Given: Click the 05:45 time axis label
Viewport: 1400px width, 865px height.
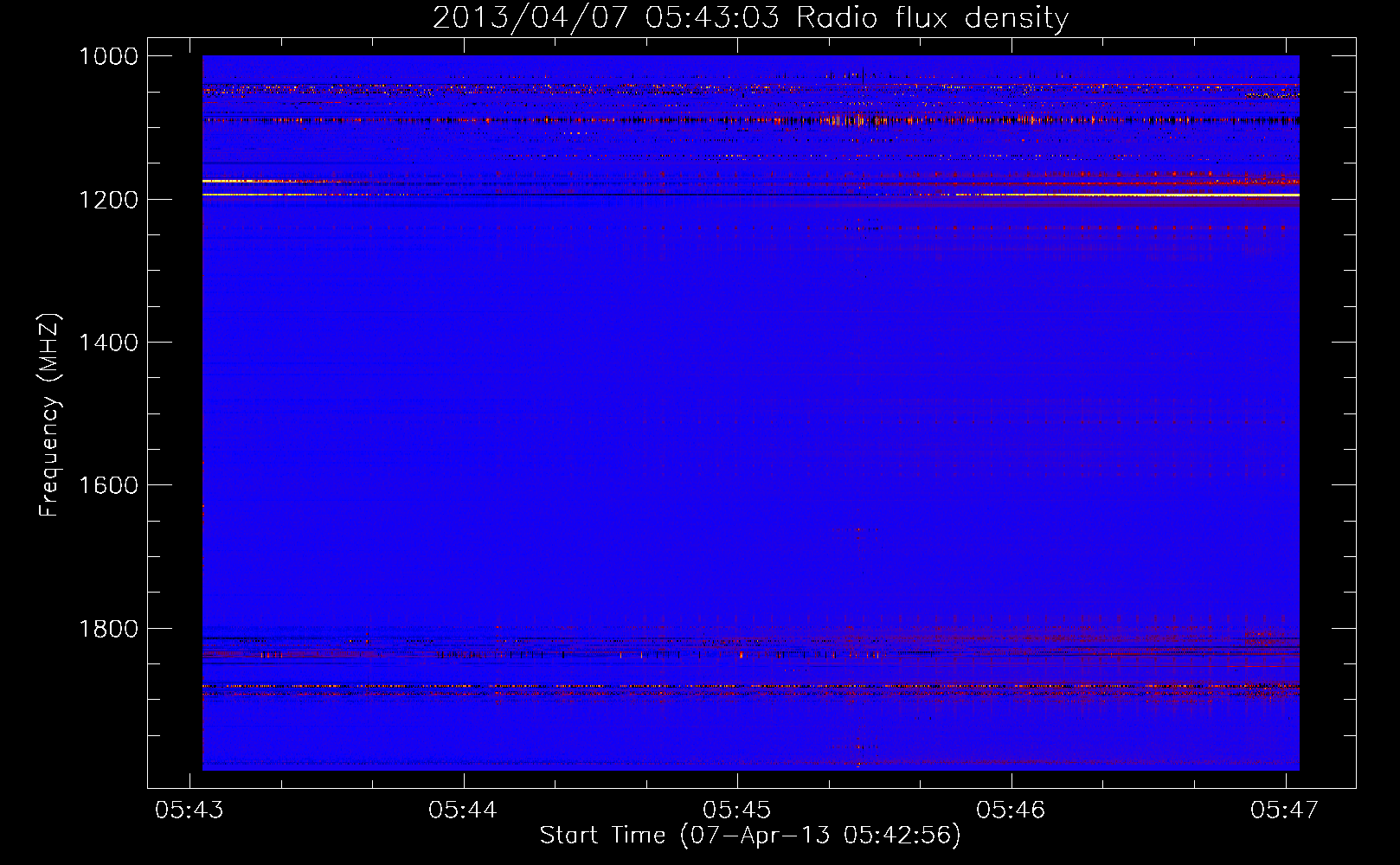Looking at the screenshot, I should click(736, 810).
